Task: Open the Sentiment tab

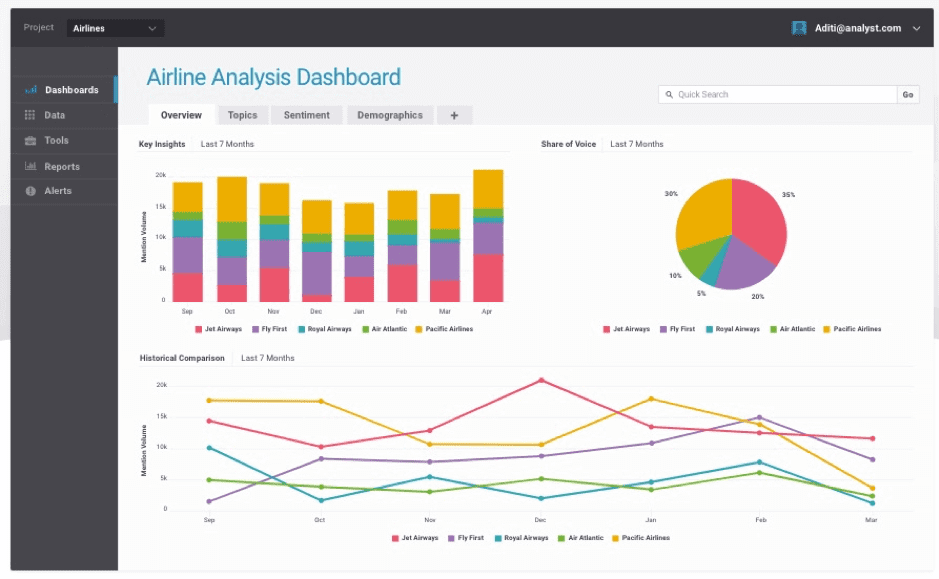Action: (x=306, y=114)
